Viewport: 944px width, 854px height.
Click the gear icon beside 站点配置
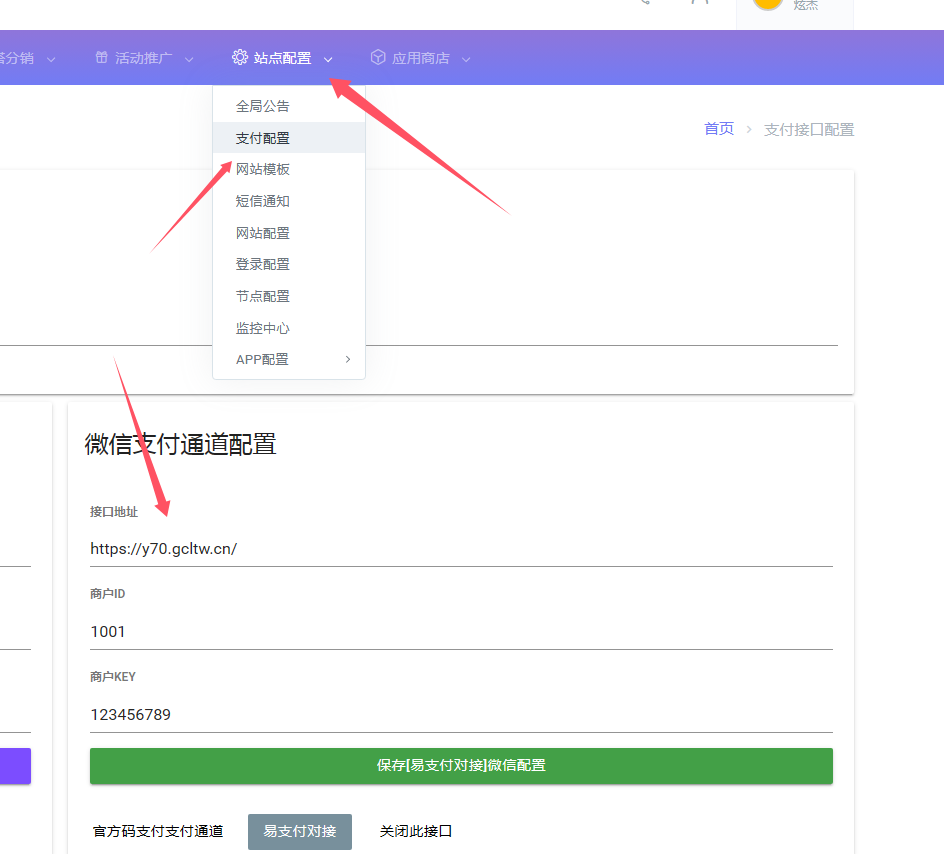[x=239, y=57]
